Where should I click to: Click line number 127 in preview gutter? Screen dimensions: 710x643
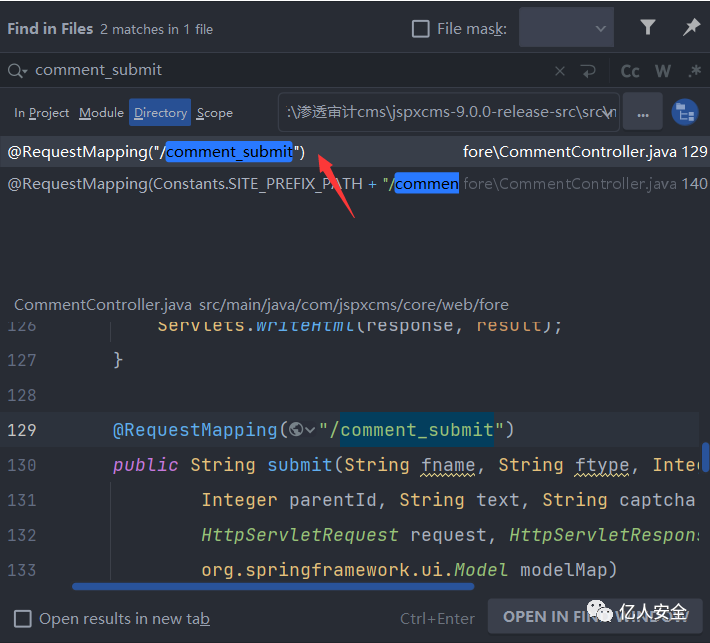pyautogui.click(x=21, y=360)
